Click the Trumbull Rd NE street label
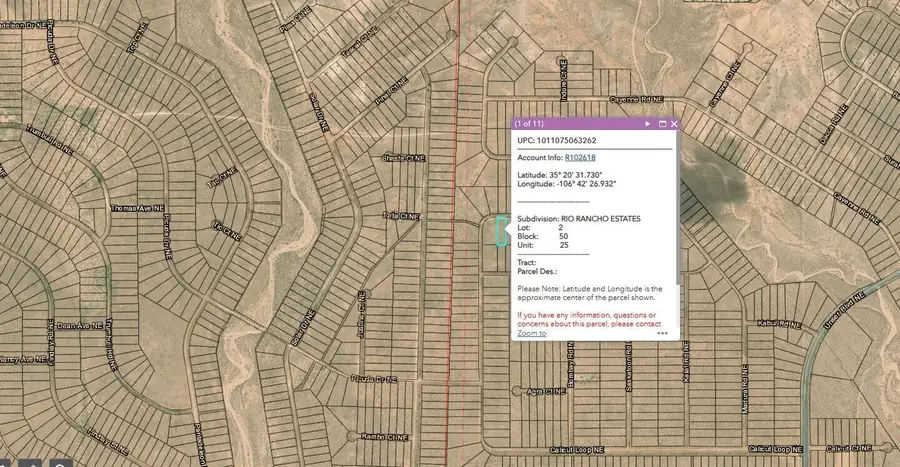The image size is (900, 467). (49, 141)
